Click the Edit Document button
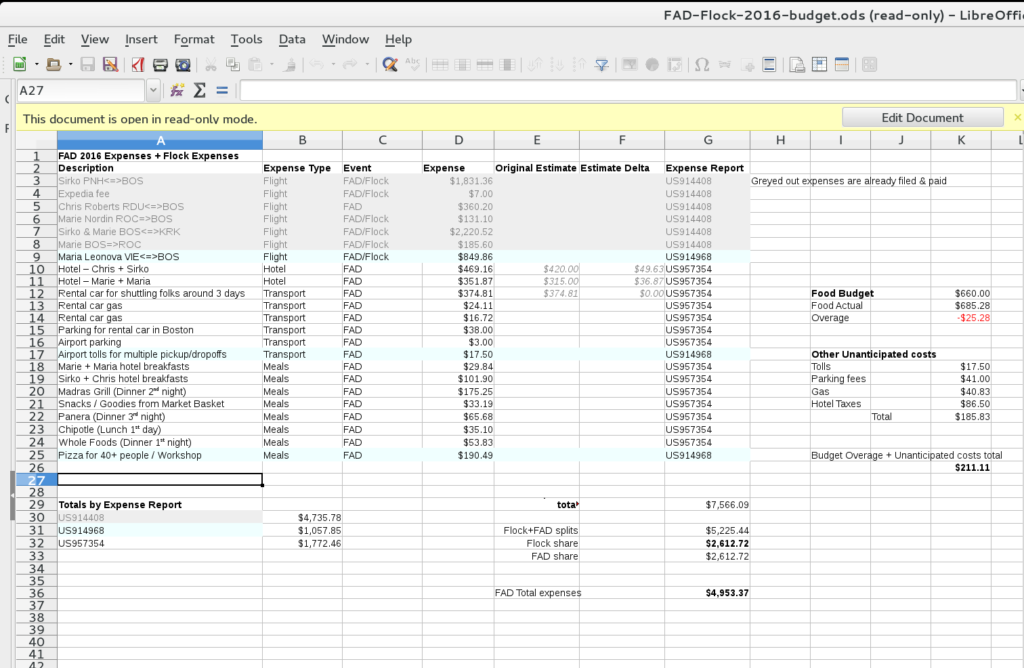The image size is (1024, 668). [x=922, y=118]
